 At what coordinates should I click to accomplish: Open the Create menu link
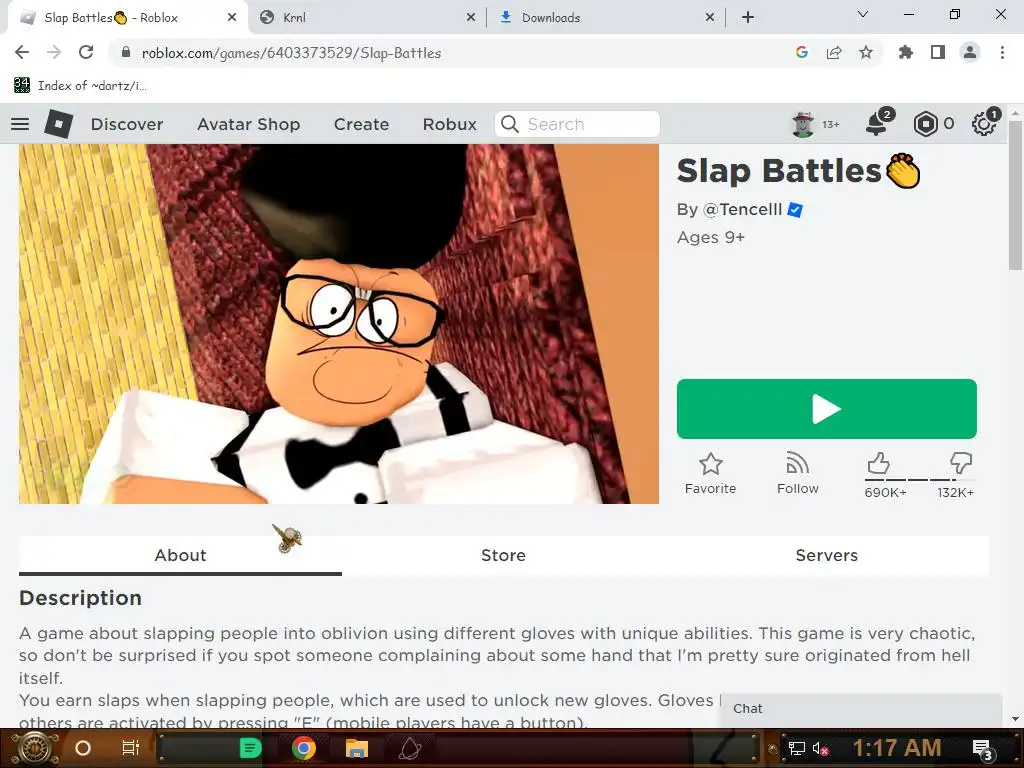(361, 124)
